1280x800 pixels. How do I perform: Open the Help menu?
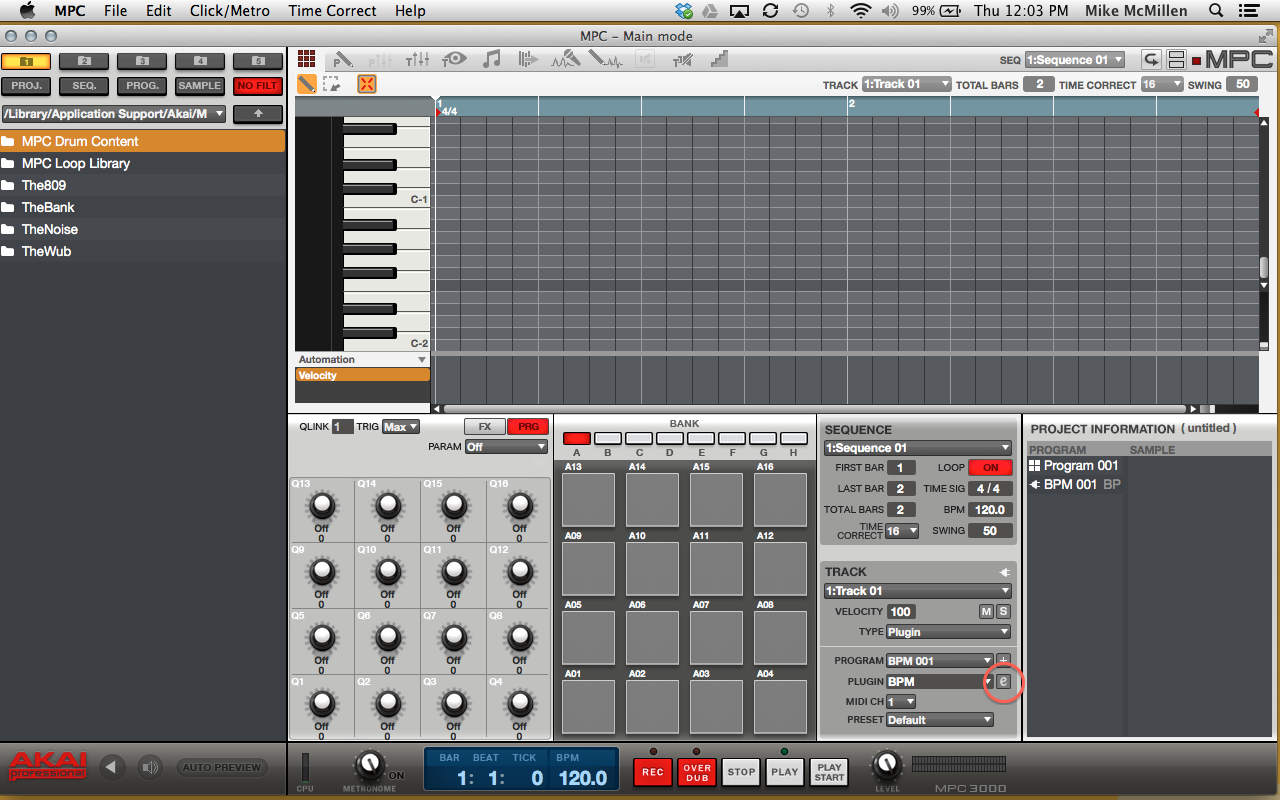click(410, 11)
